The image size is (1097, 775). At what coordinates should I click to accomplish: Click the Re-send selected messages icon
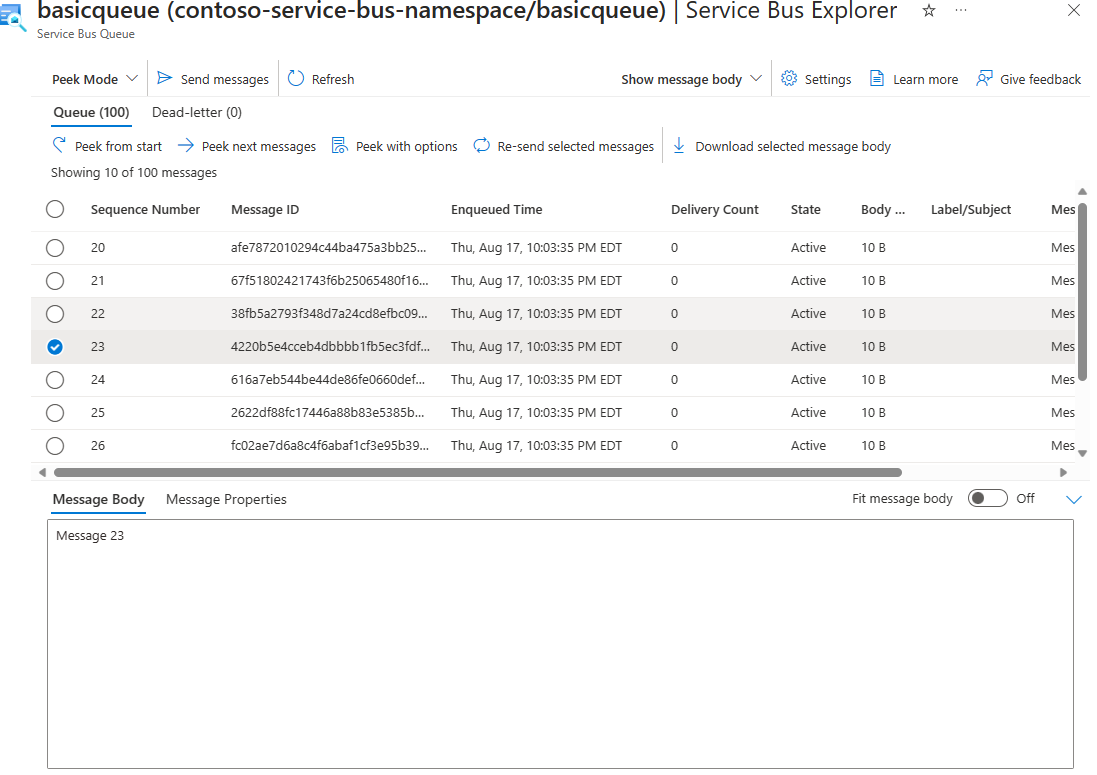pyautogui.click(x=481, y=145)
